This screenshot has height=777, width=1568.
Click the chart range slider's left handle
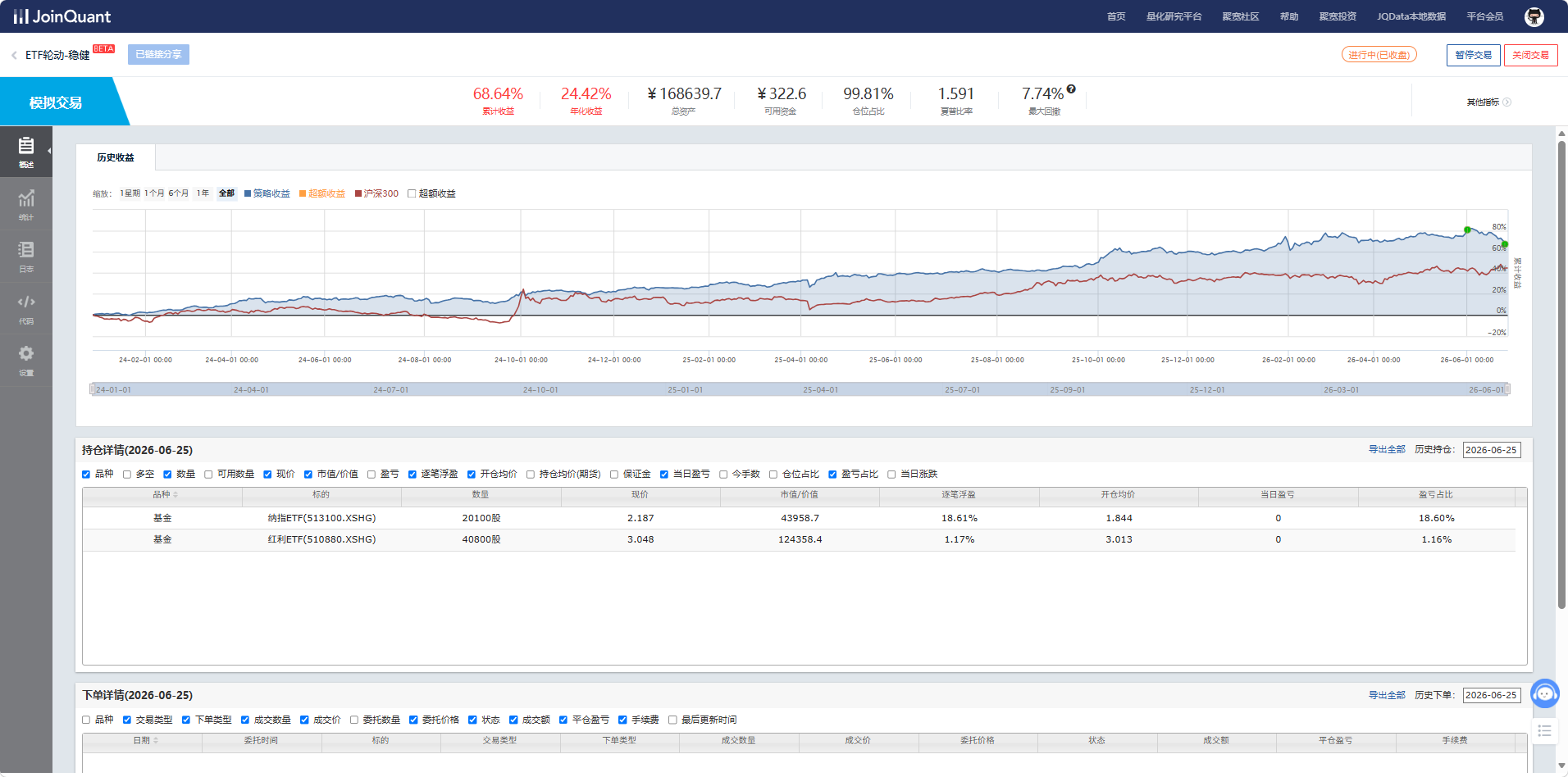pos(93,389)
